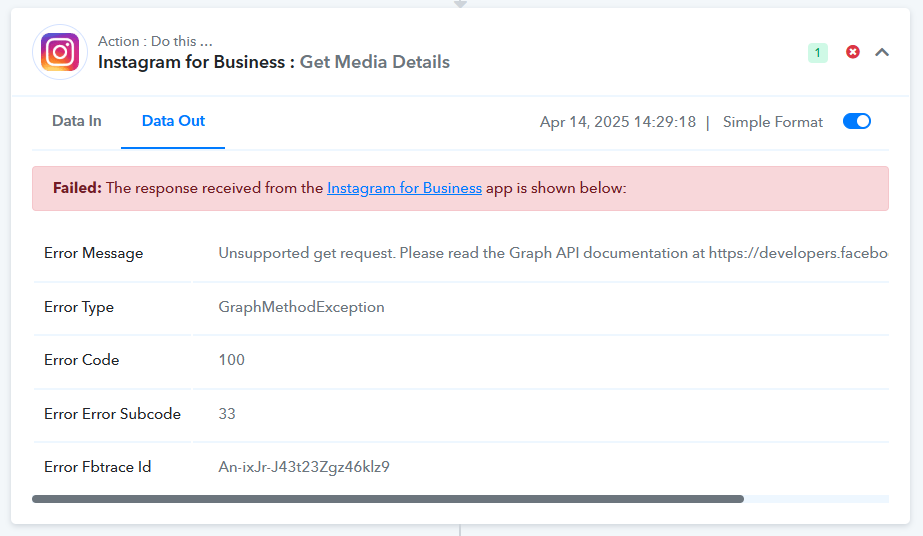Click the Instagram app logo icon
Screen dimensions: 923x536
click(x=60, y=52)
